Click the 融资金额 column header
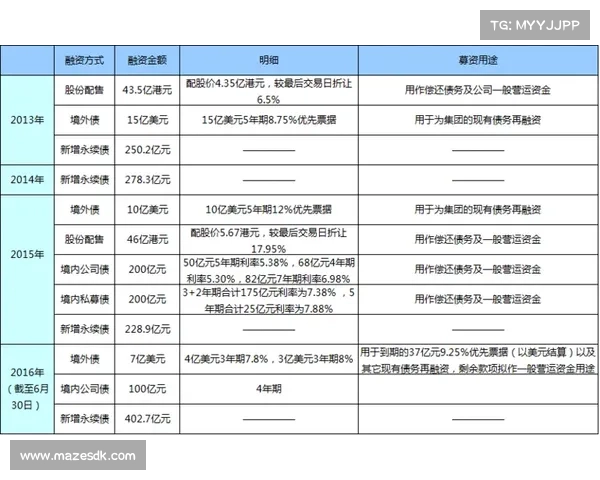This screenshot has width=600, height=480. pos(147,60)
